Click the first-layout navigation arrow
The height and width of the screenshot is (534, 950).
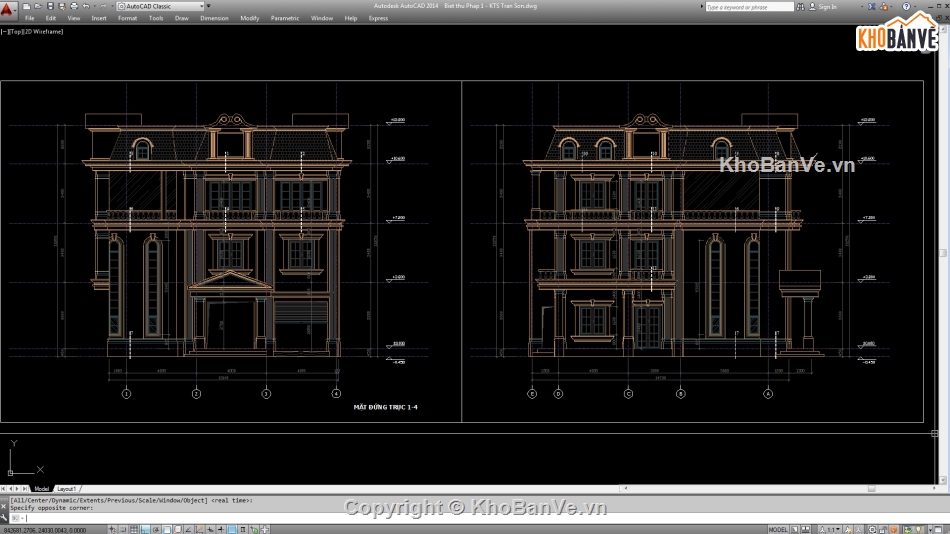click(4, 489)
